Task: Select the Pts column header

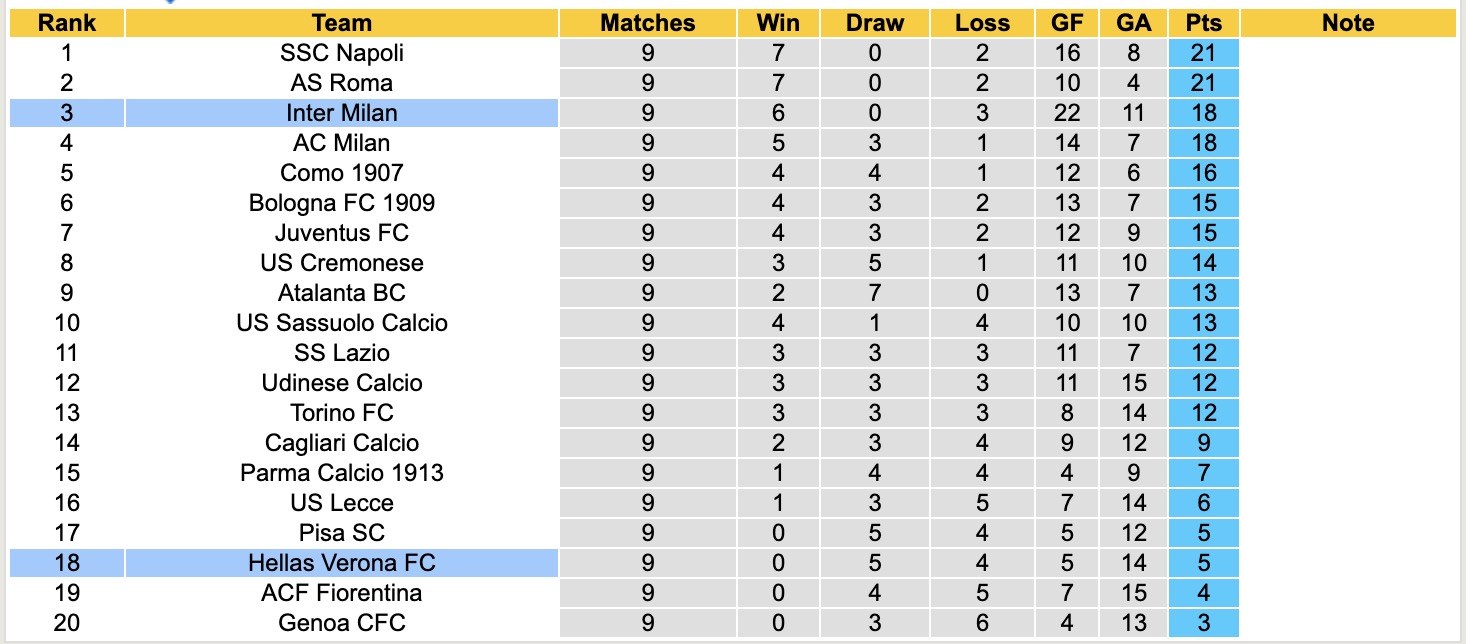Action: click(x=1204, y=23)
